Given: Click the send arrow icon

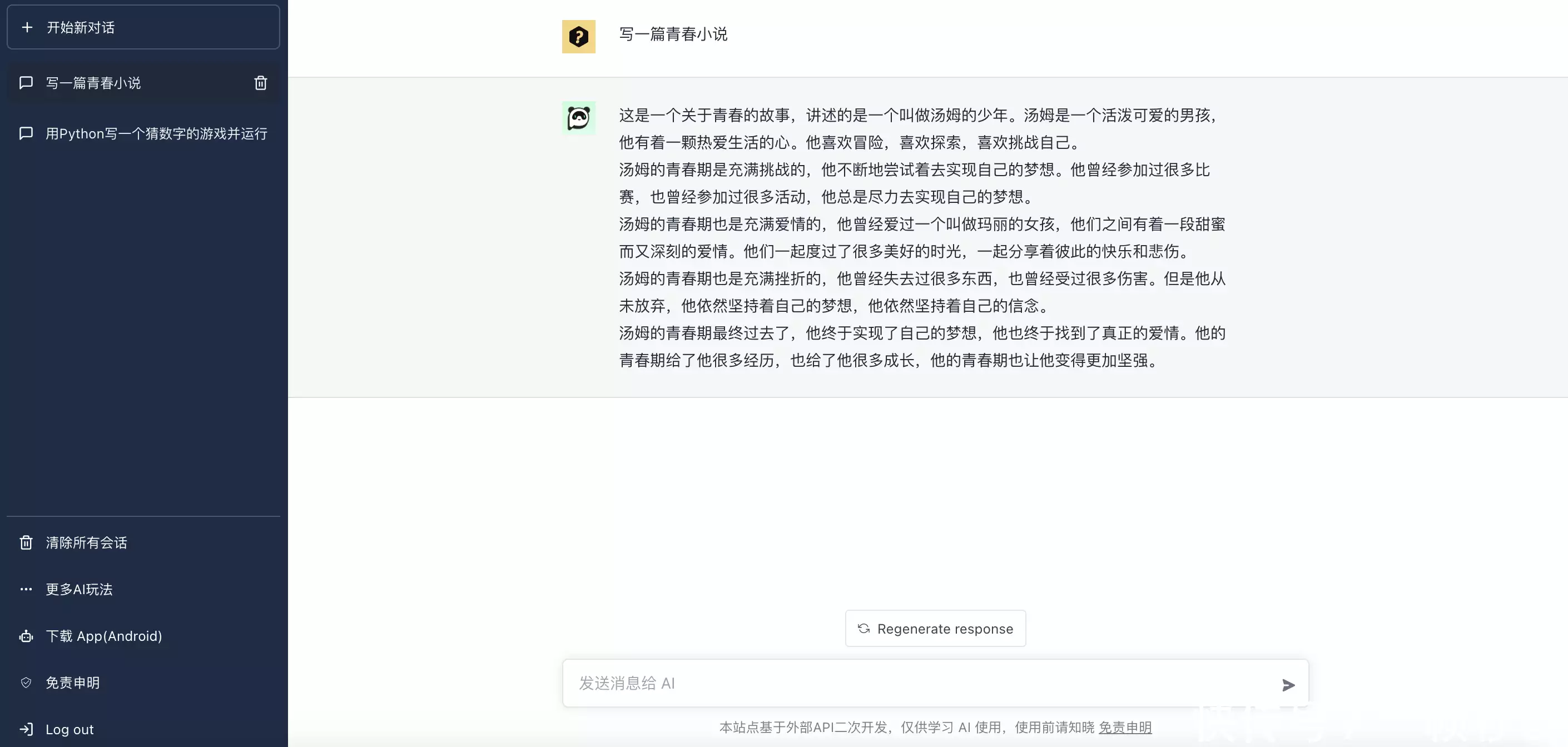Looking at the screenshot, I should point(1288,685).
